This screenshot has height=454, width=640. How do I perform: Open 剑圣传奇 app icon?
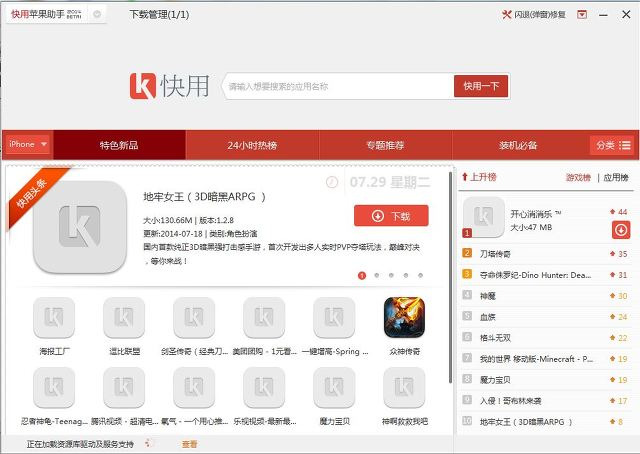click(194, 317)
